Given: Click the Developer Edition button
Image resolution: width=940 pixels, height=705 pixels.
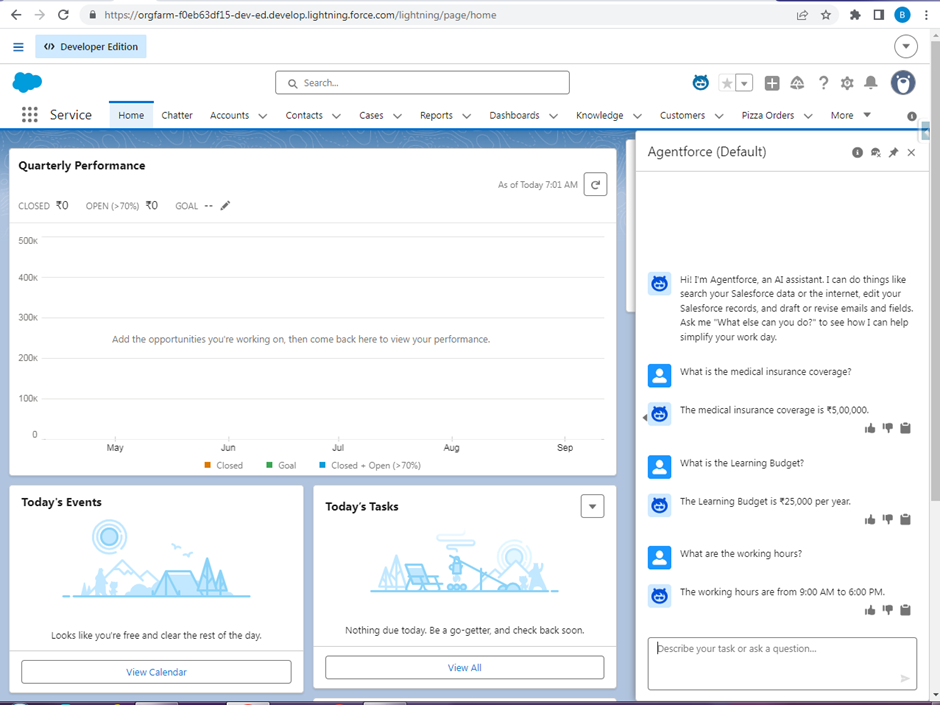Looking at the screenshot, I should coord(91,47).
